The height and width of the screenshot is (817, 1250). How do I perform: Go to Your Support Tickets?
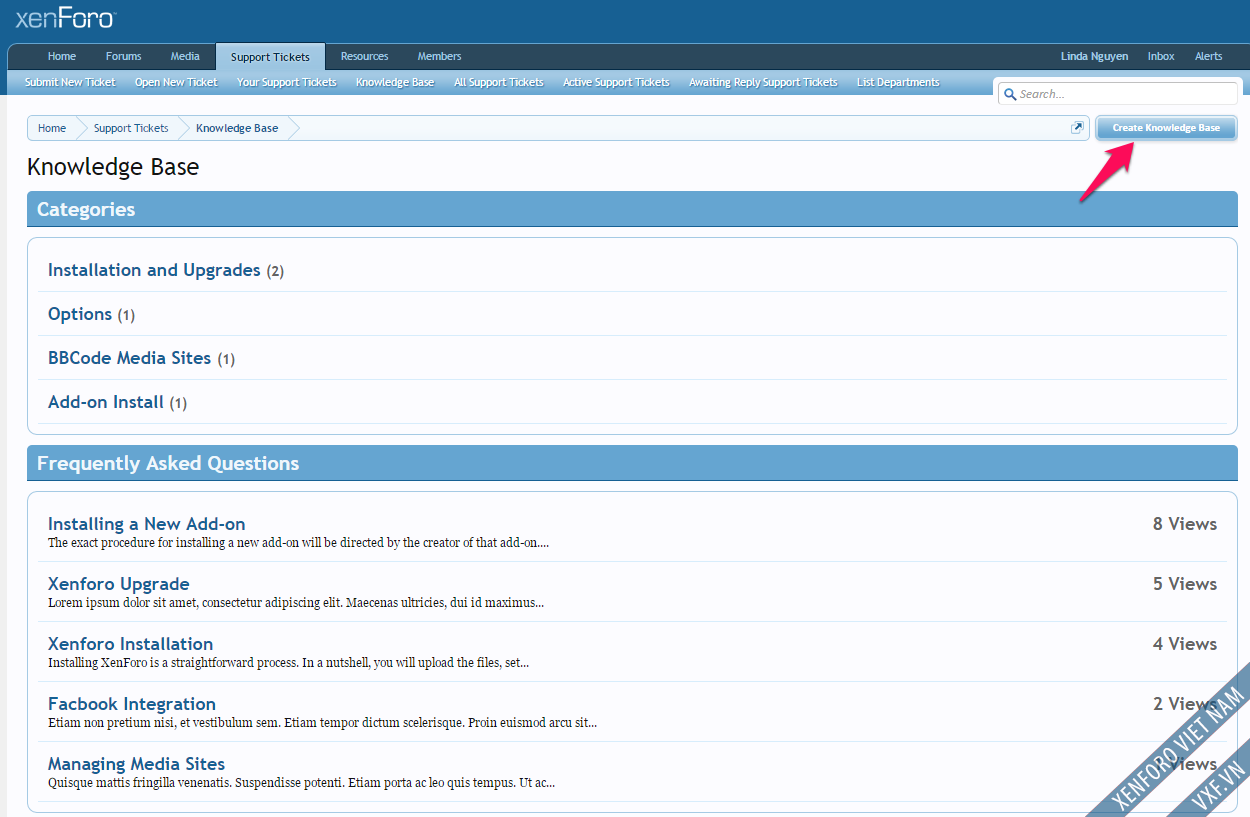287,81
